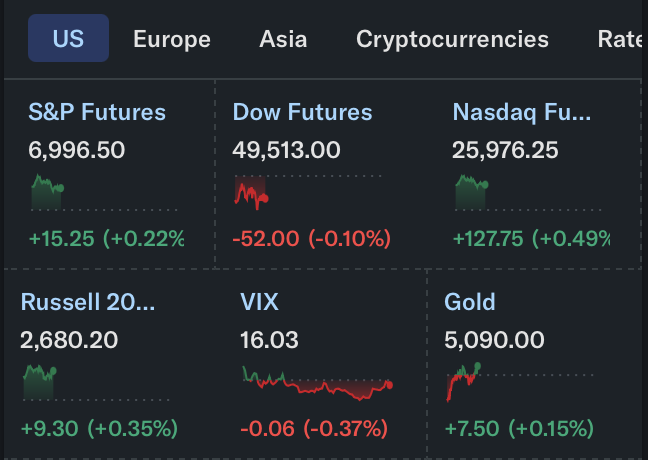
Task: Select the Nasdaq Futures green sparkline chart
Action: [x=472, y=191]
